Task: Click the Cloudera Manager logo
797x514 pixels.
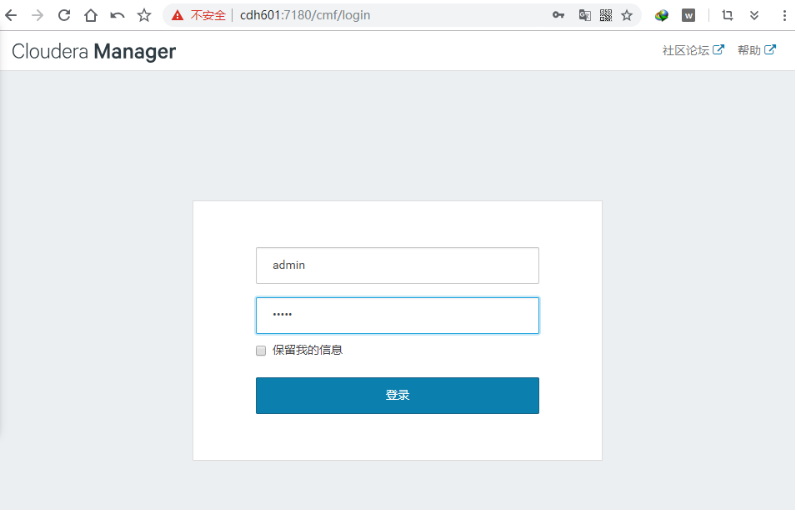Action: (x=94, y=51)
